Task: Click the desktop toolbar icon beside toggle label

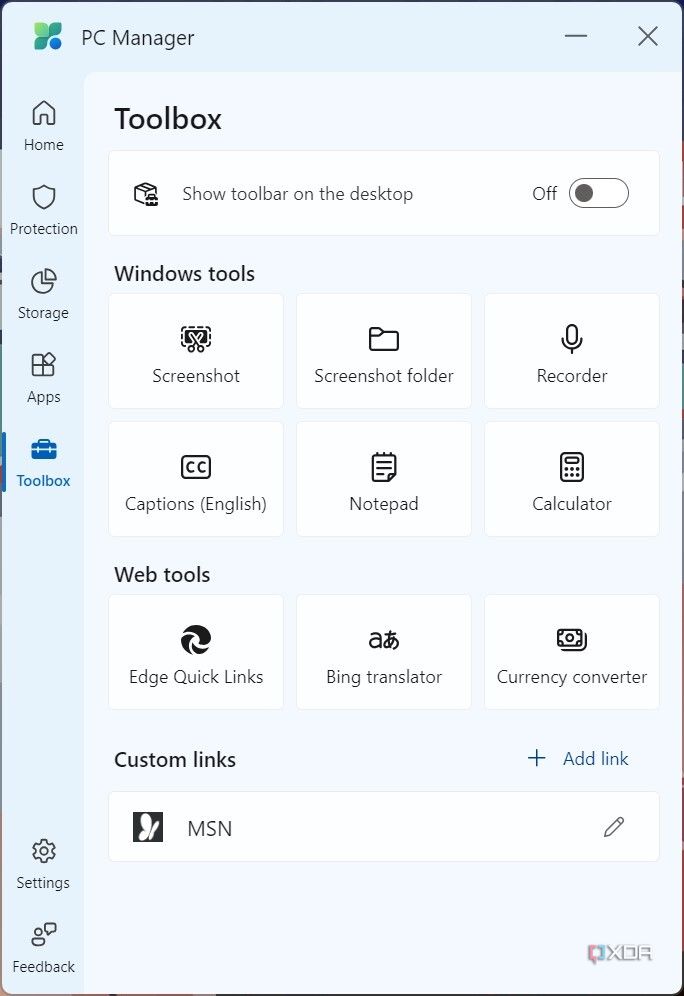Action: [146, 194]
